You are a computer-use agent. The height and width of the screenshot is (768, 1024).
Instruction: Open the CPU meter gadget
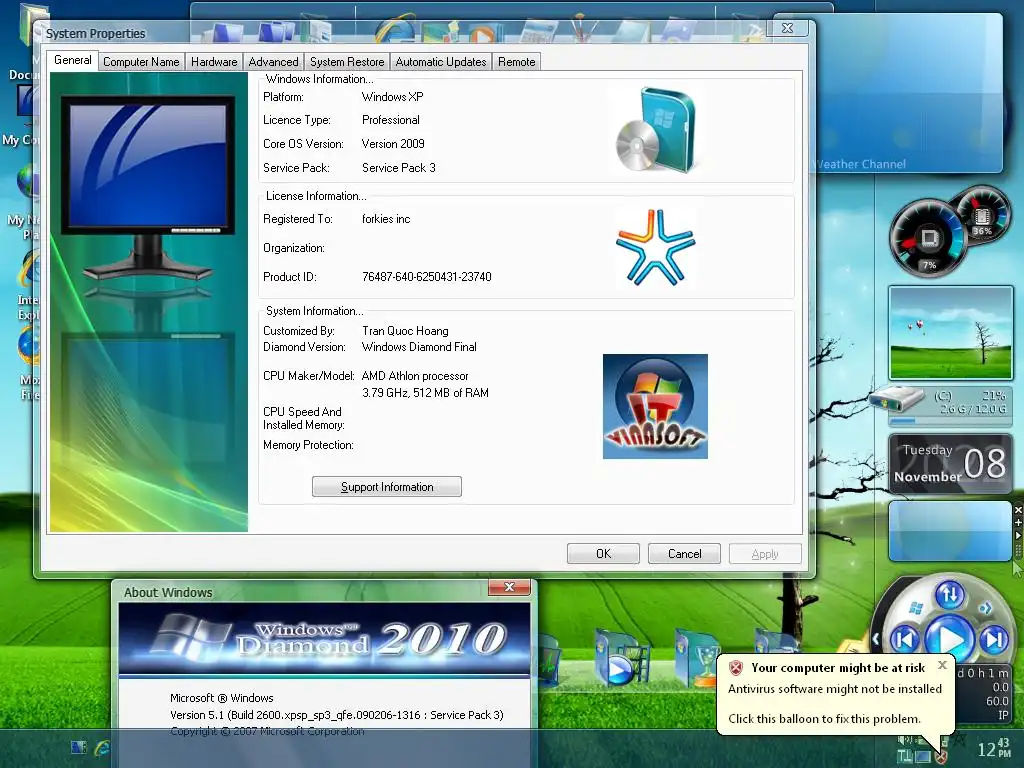[x=927, y=240]
